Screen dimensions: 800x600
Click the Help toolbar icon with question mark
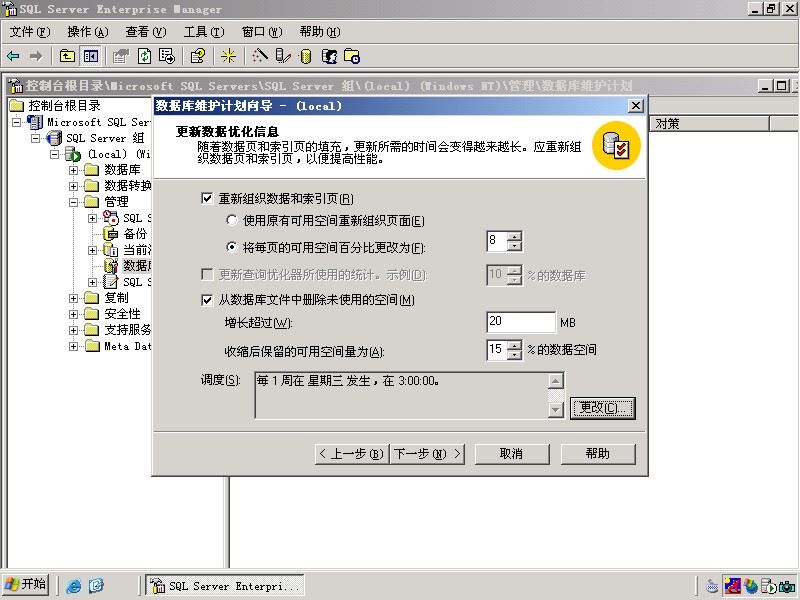(197, 56)
